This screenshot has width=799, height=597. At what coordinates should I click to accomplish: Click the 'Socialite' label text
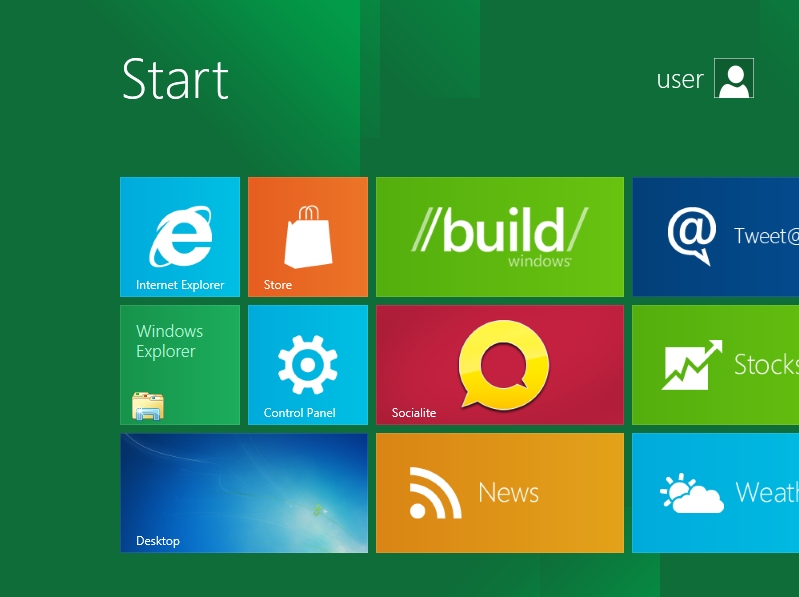(x=414, y=413)
